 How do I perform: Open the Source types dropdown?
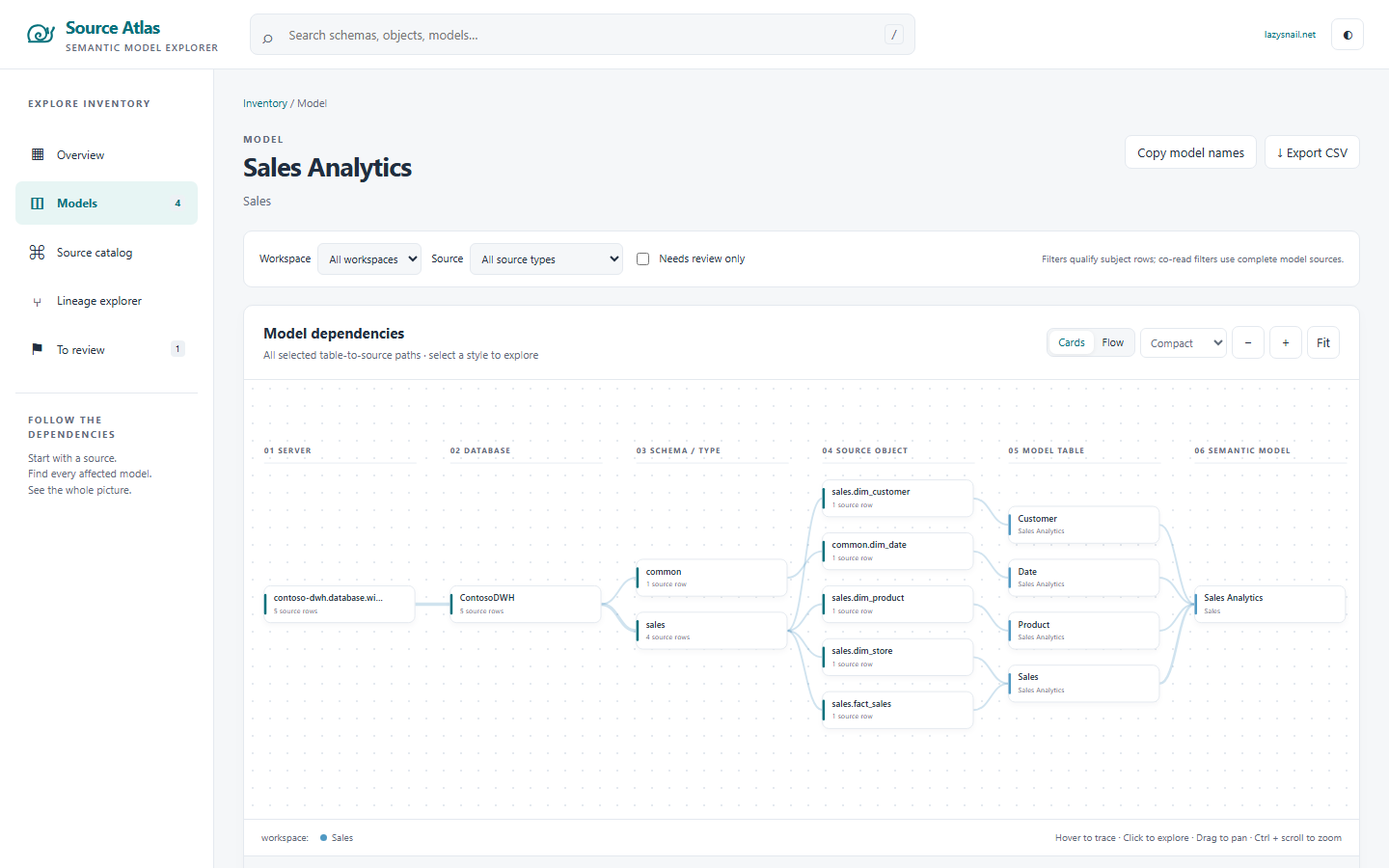[546, 258]
